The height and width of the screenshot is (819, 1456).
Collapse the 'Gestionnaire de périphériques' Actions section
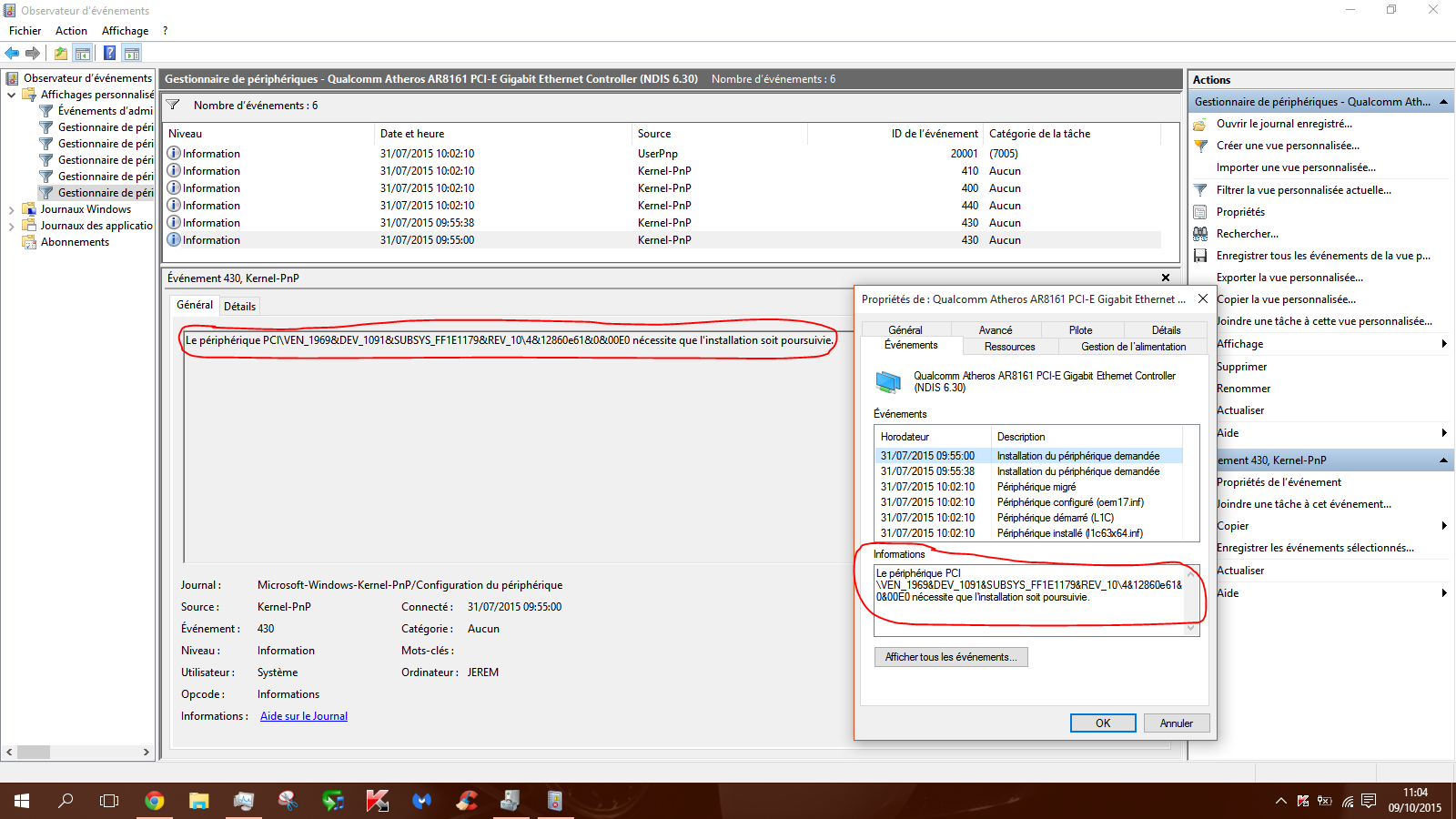(1443, 102)
